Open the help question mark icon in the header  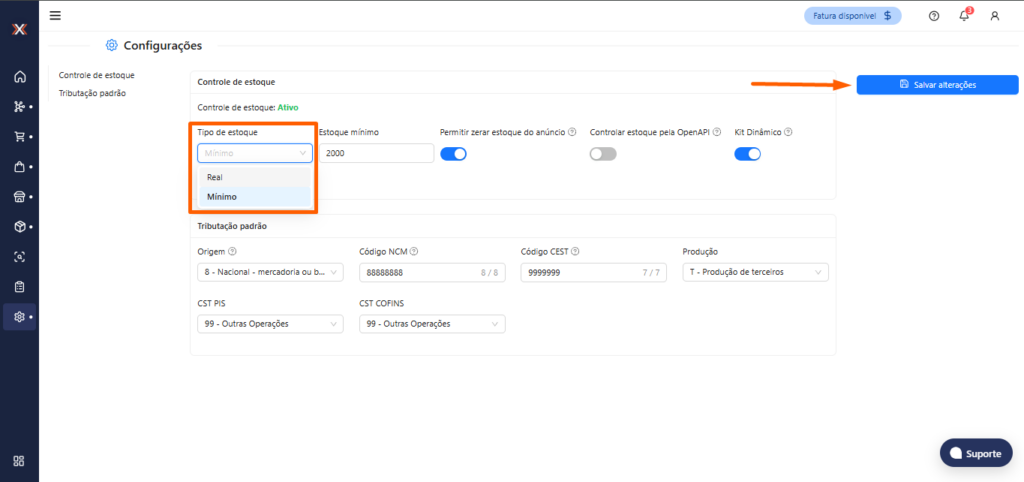pyautogui.click(x=934, y=16)
